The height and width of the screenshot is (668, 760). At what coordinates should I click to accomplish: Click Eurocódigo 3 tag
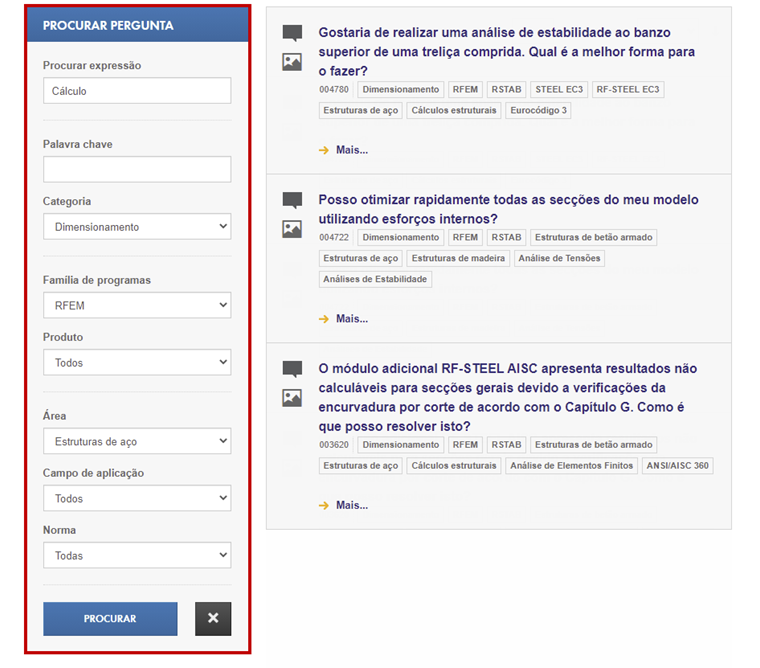[x=538, y=111]
